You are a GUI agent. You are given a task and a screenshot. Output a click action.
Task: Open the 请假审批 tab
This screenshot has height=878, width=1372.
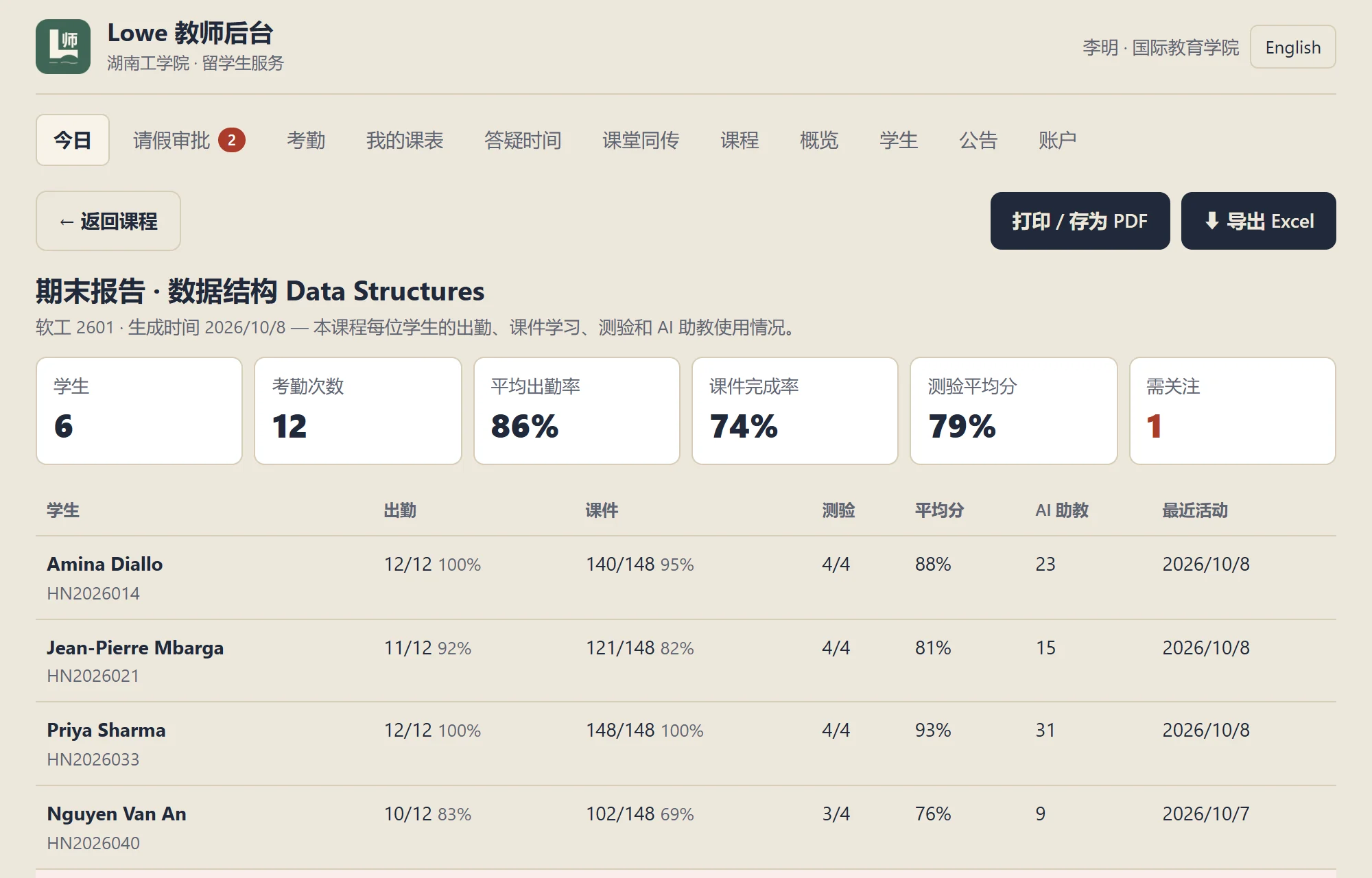click(x=189, y=140)
